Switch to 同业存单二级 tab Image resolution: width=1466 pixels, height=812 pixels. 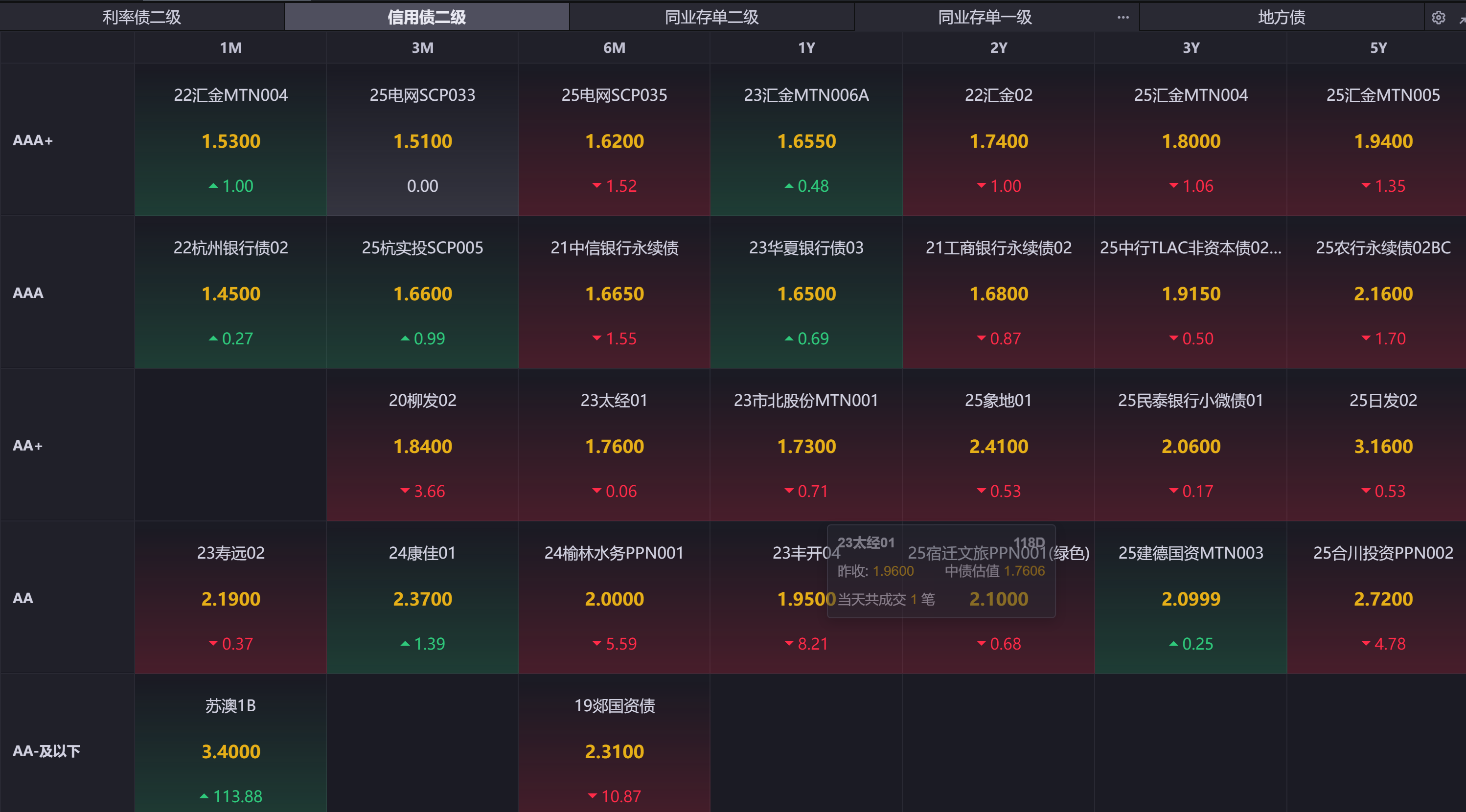coord(711,17)
